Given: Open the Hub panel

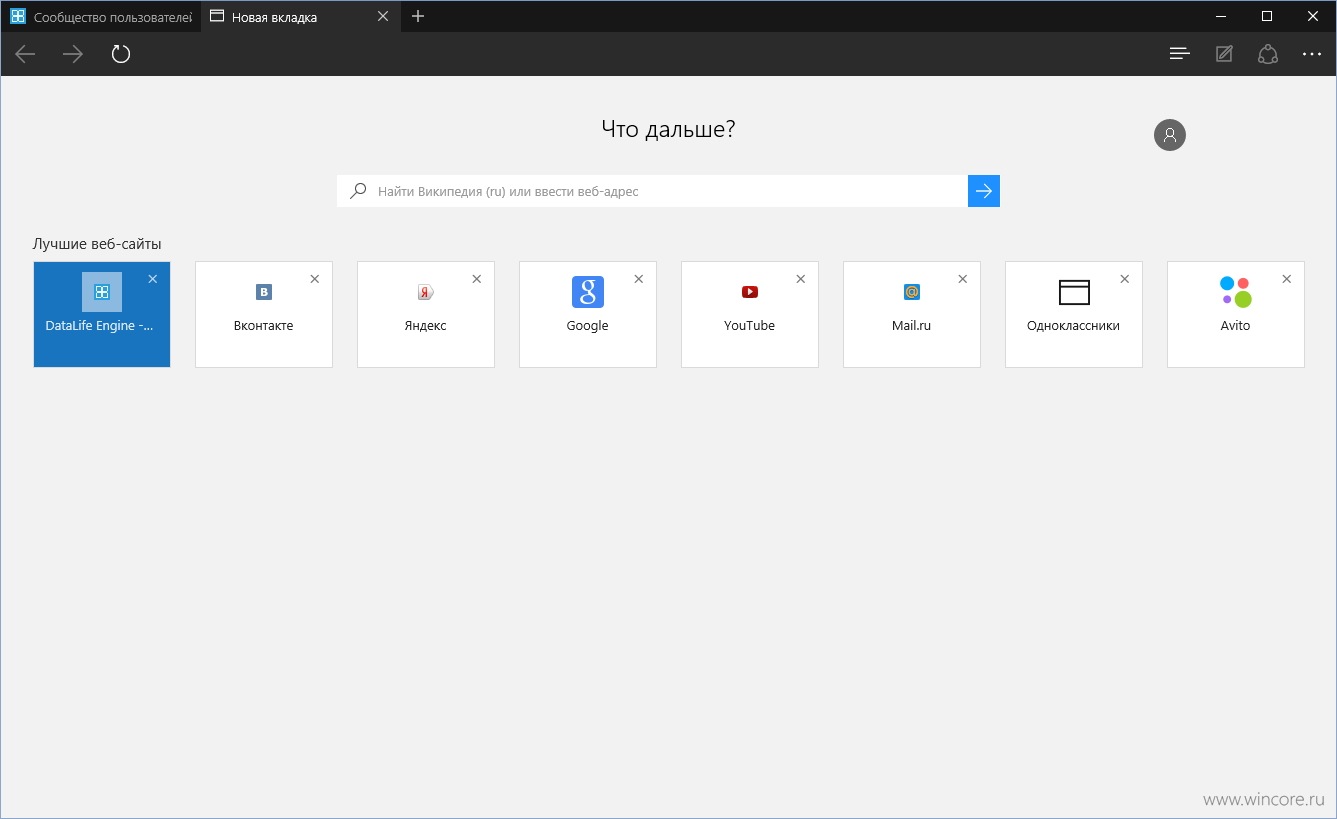Looking at the screenshot, I should tap(1180, 54).
